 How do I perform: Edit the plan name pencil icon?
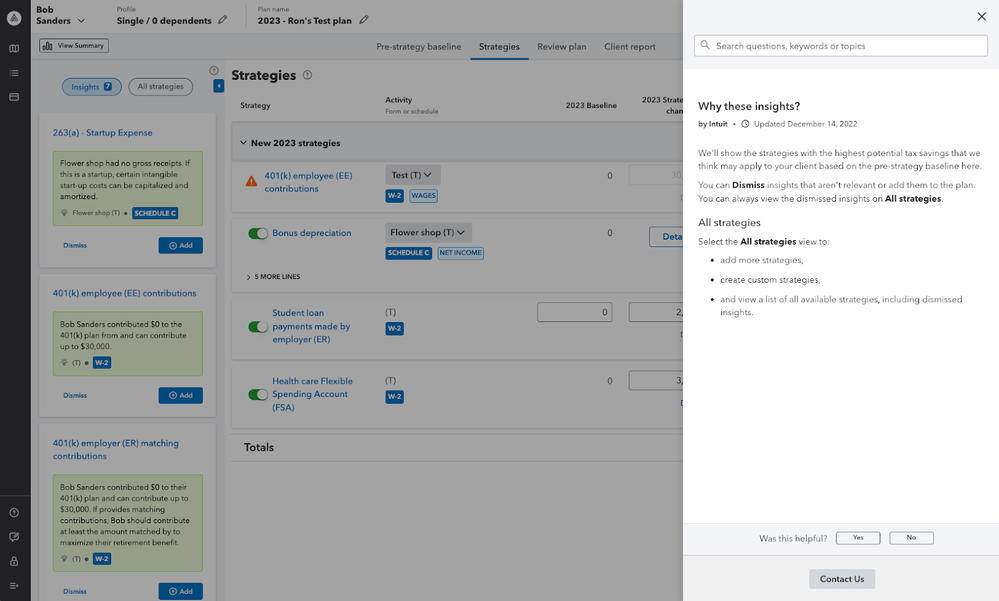[x=364, y=20]
